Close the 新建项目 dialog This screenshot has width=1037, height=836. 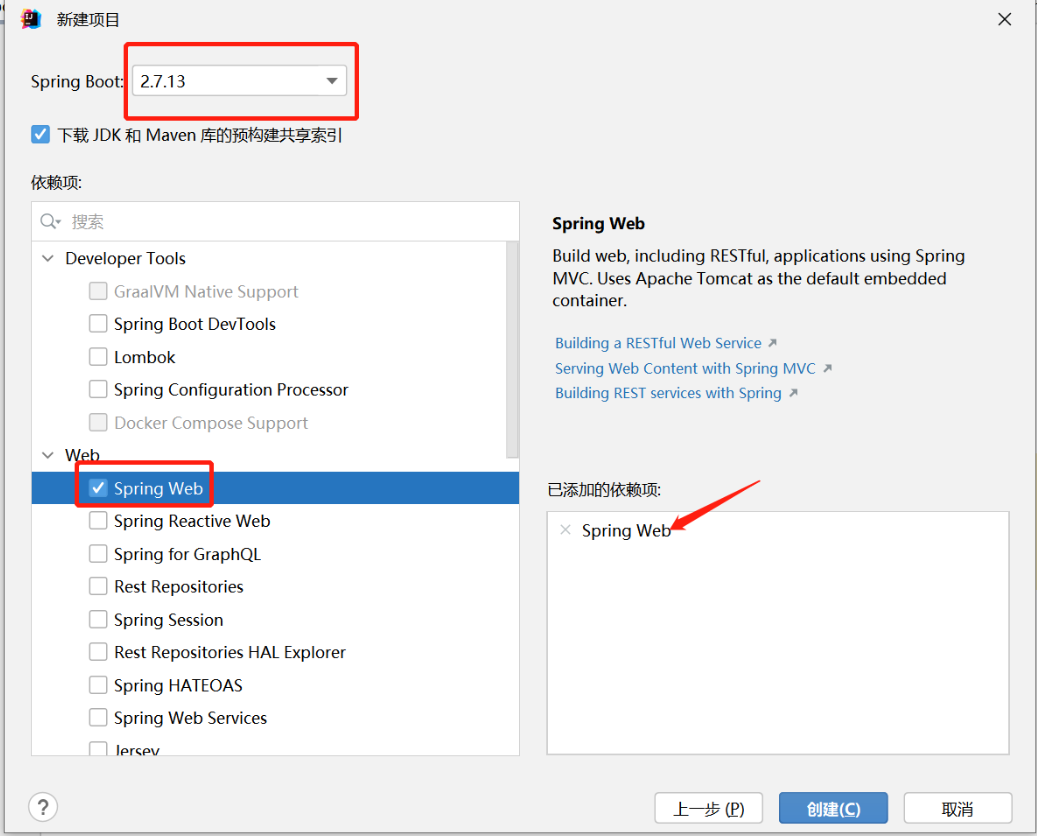tap(1005, 19)
